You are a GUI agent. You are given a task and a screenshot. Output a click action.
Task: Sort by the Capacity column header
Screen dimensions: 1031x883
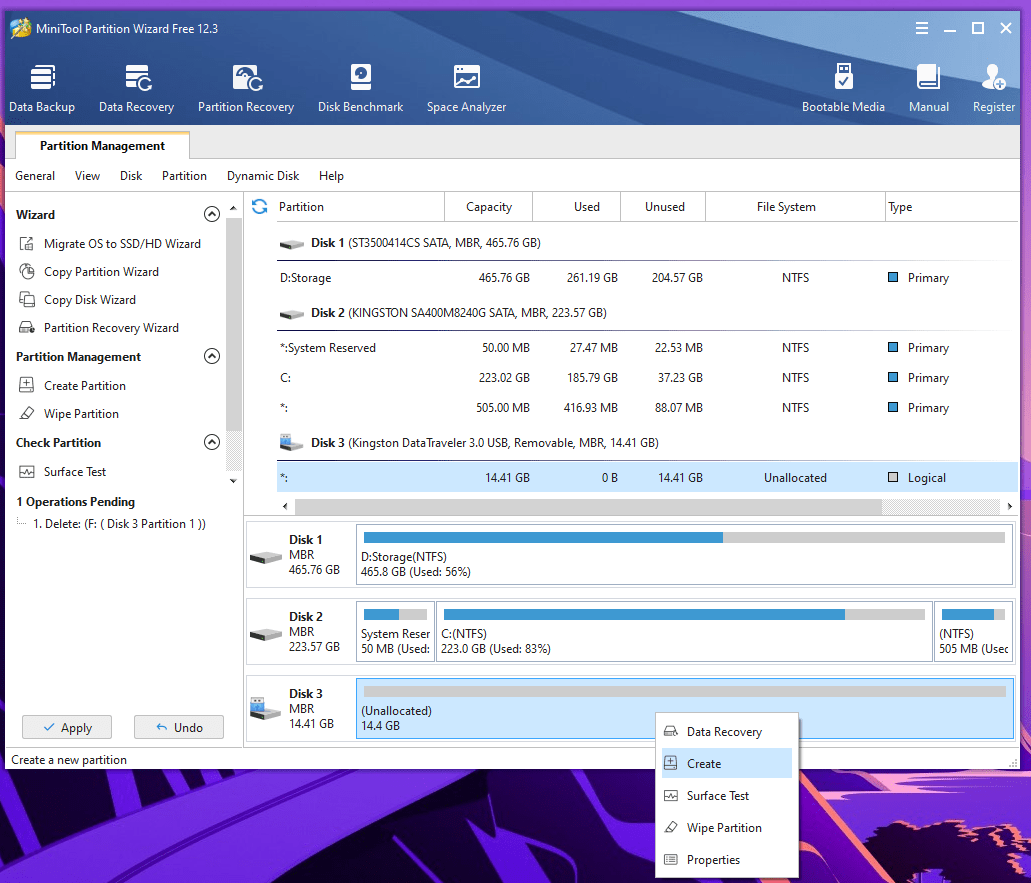click(x=489, y=206)
